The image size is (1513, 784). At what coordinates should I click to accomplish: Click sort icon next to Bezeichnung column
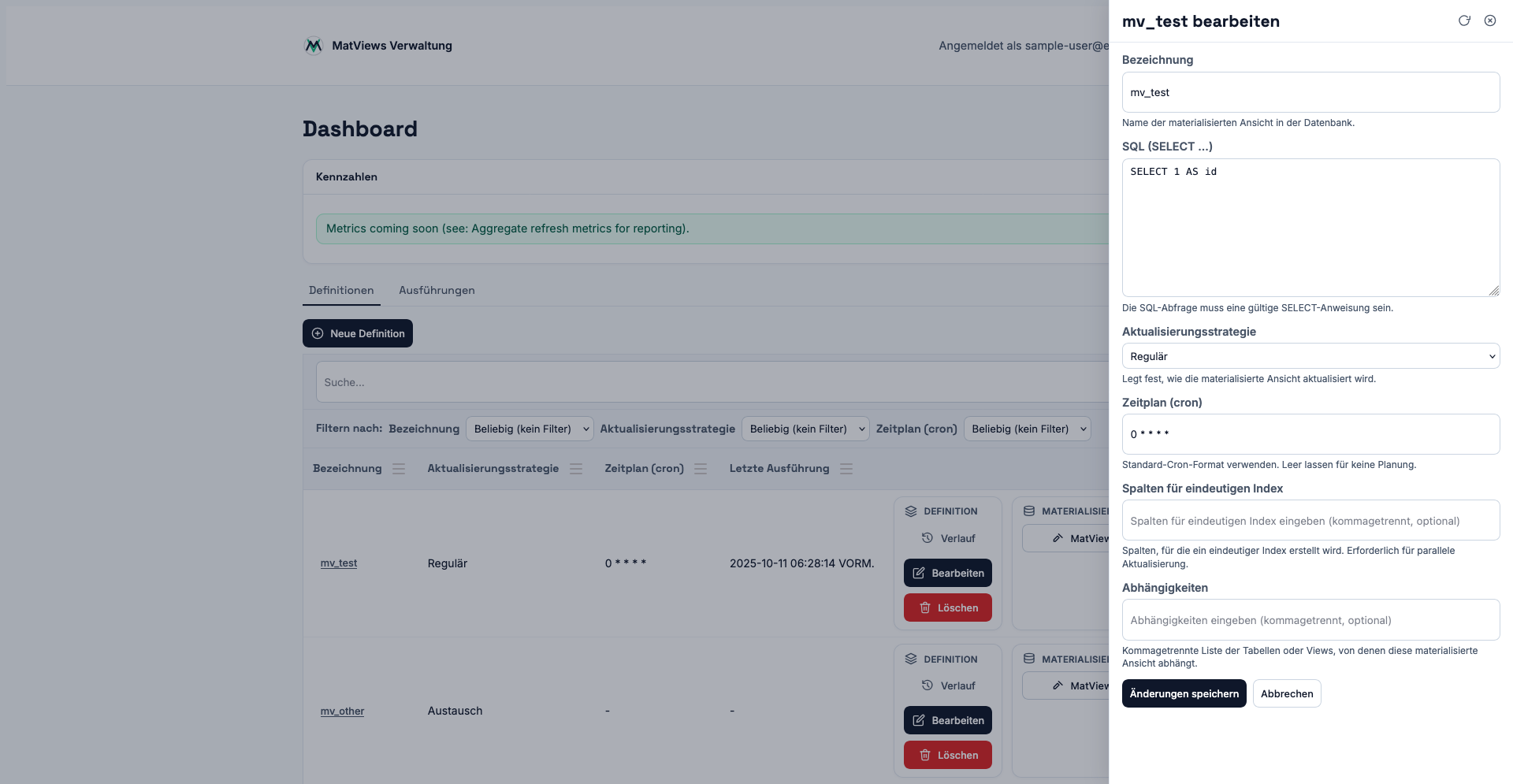coord(399,469)
